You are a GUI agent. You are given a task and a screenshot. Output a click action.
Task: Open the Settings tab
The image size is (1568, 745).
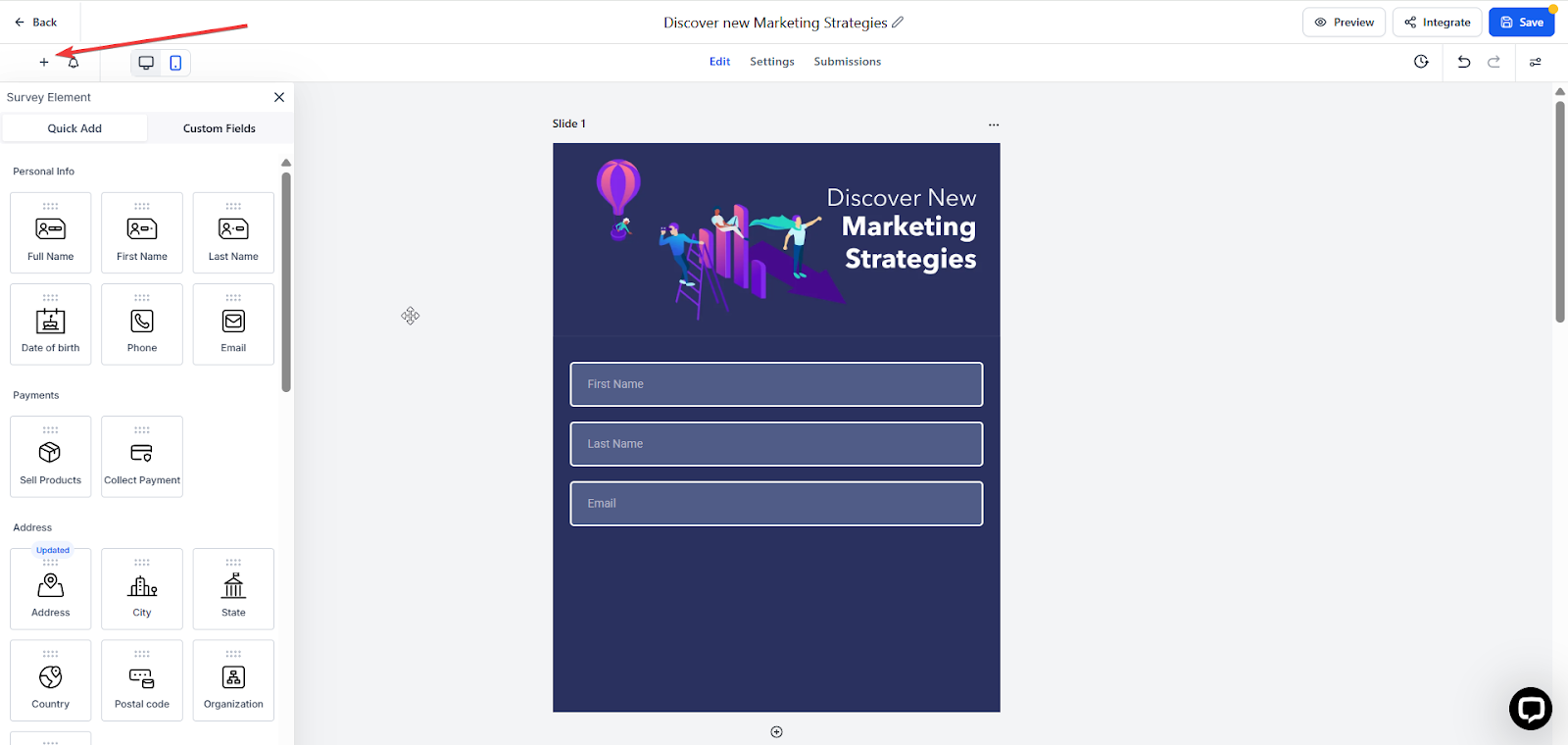[772, 62]
